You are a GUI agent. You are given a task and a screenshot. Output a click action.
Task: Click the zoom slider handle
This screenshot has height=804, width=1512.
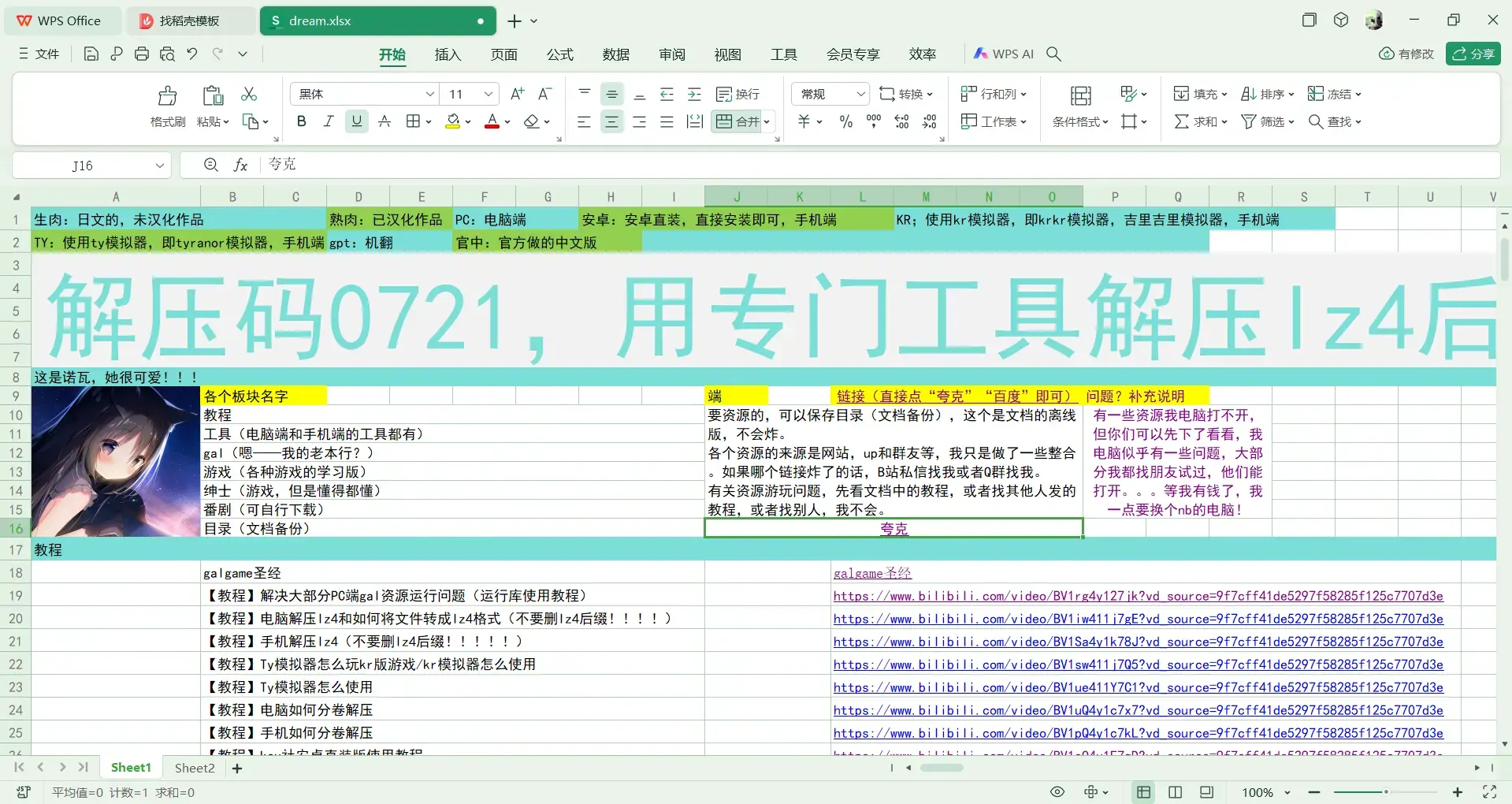click(1386, 791)
